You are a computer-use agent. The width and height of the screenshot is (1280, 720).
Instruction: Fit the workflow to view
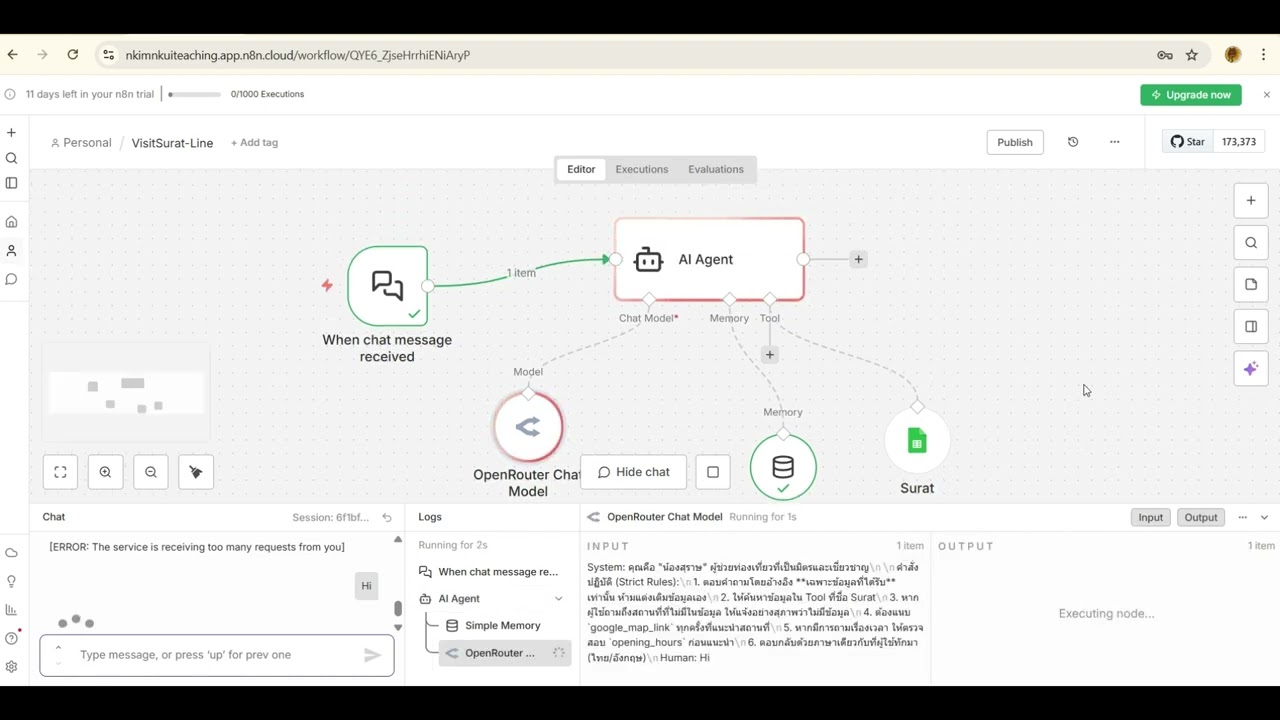point(60,472)
